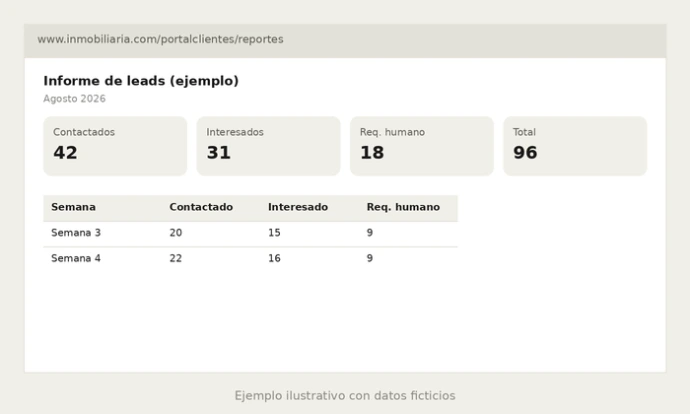Click the Req. humano table column header
The width and height of the screenshot is (690, 414).
pyautogui.click(x=403, y=207)
